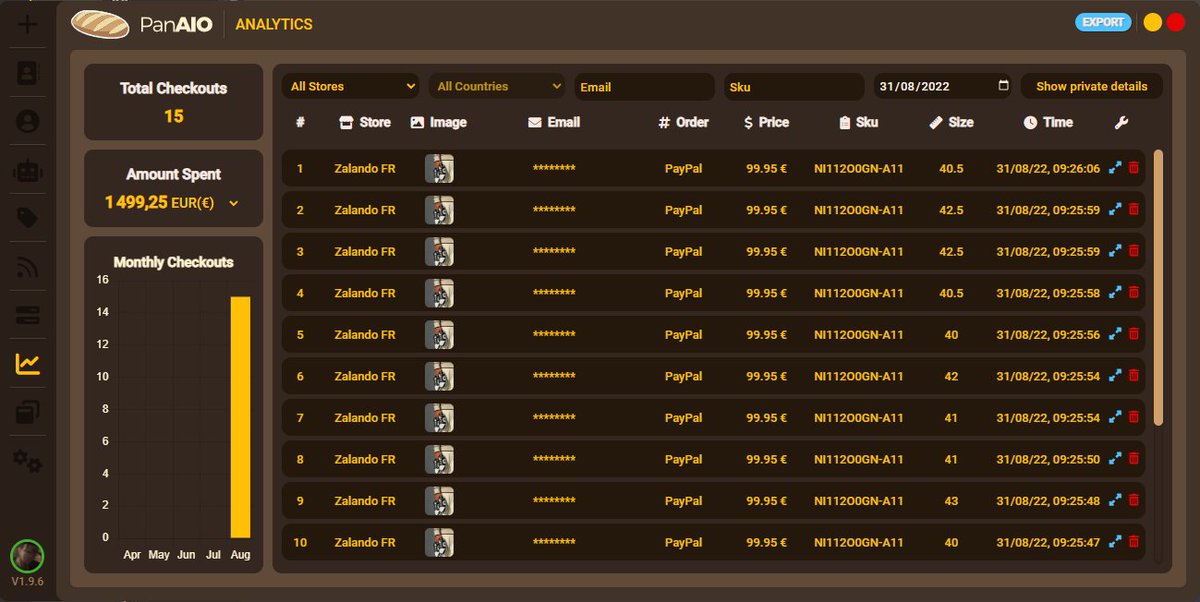Screen dimensions: 1200x602
Task: Click the Total Checkouts value 15
Action: pos(174,116)
